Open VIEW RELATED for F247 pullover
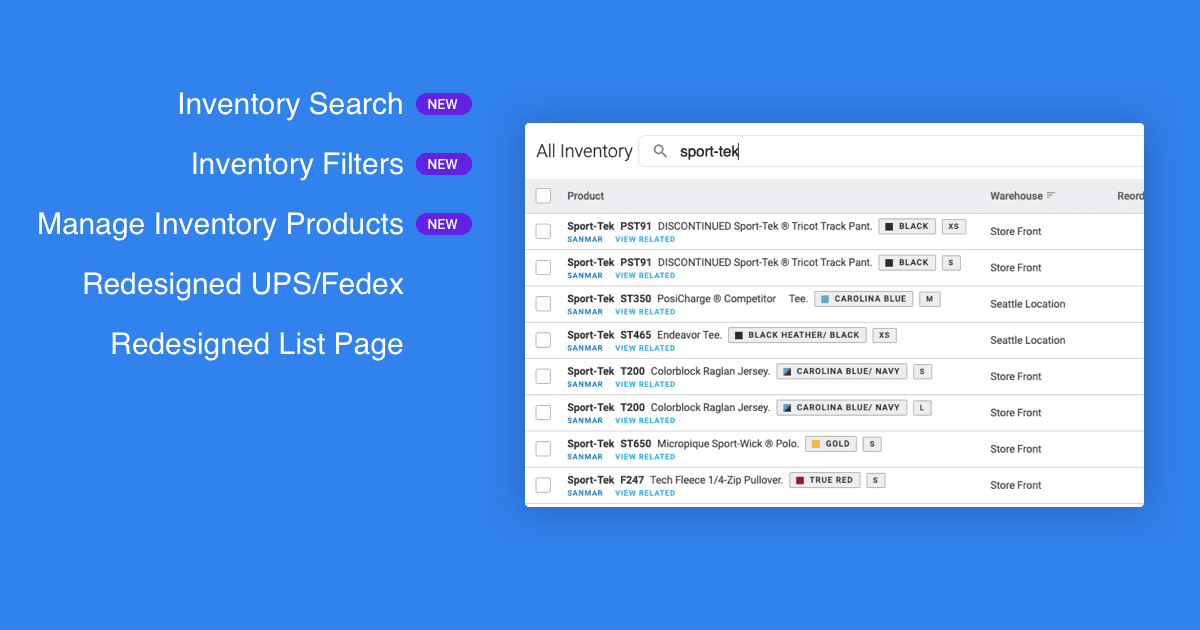The width and height of the screenshot is (1200, 630). coord(644,492)
